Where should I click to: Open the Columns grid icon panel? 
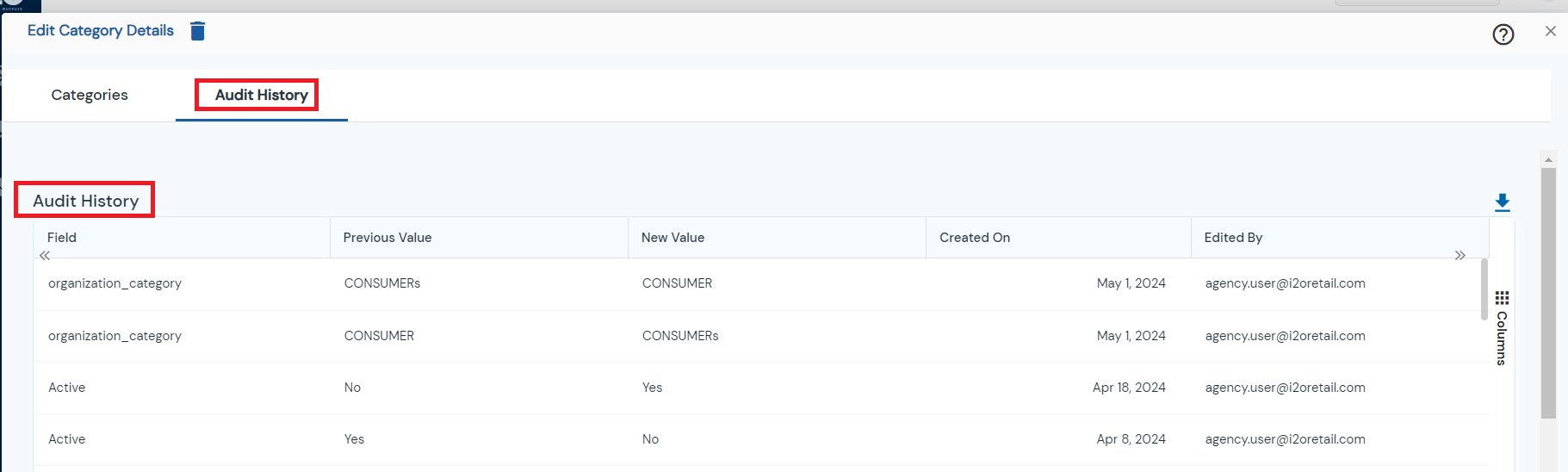point(1502,298)
